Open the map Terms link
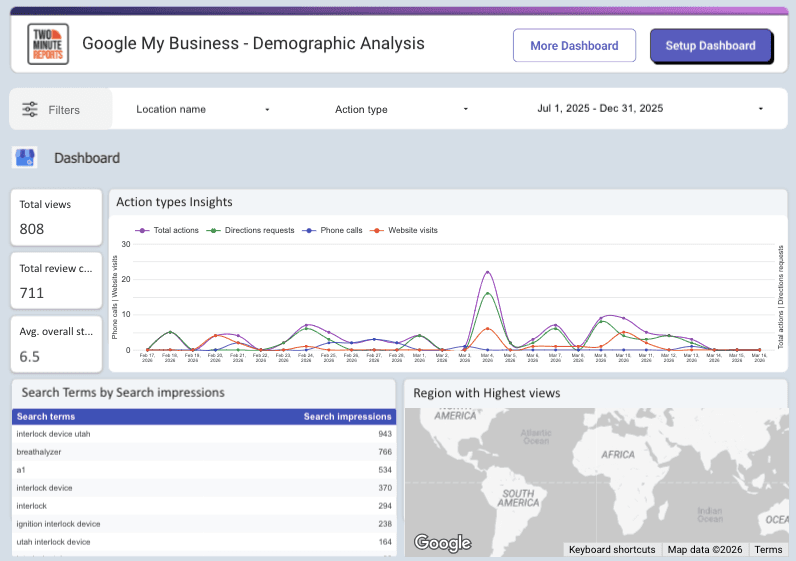This screenshot has width=796, height=561. coord(768,549)
